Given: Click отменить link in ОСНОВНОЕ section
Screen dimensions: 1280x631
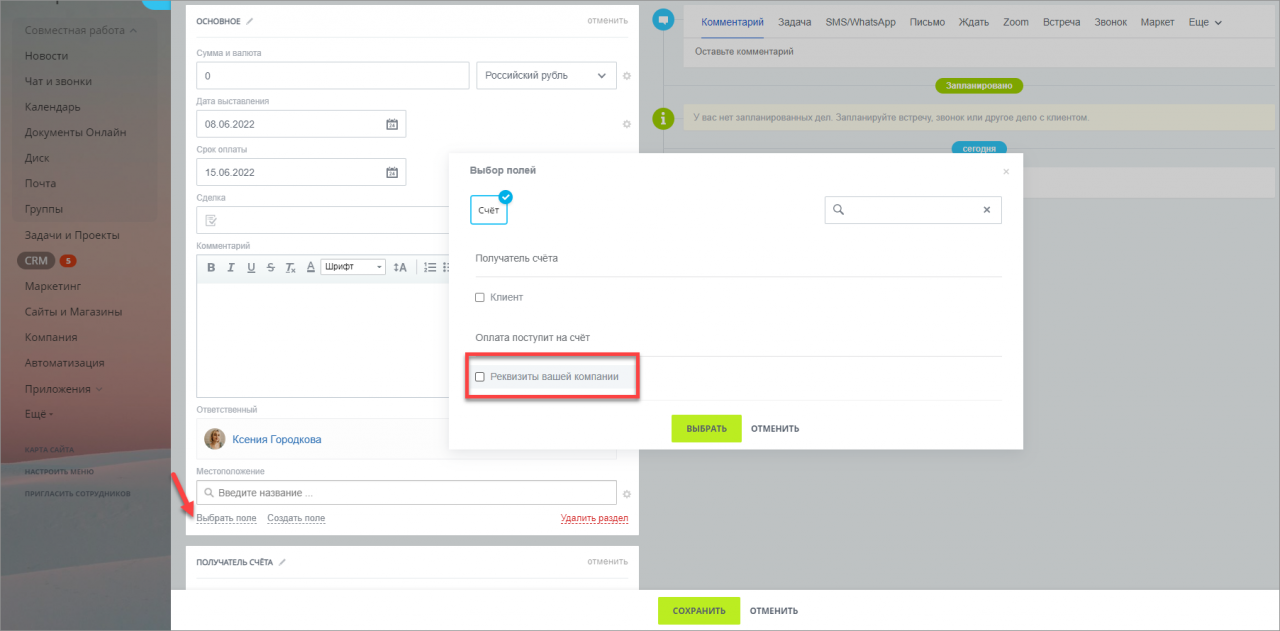Looking at the screenshot, I should pos(607,20).
